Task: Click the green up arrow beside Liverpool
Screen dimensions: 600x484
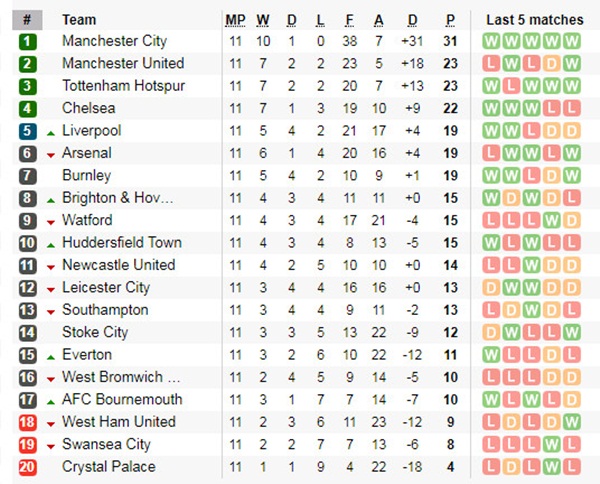Action: (x=50, y=132)
